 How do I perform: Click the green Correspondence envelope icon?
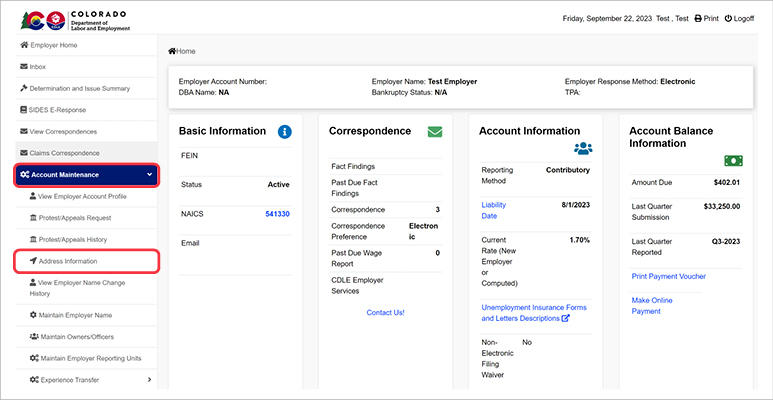click(435, 131)
